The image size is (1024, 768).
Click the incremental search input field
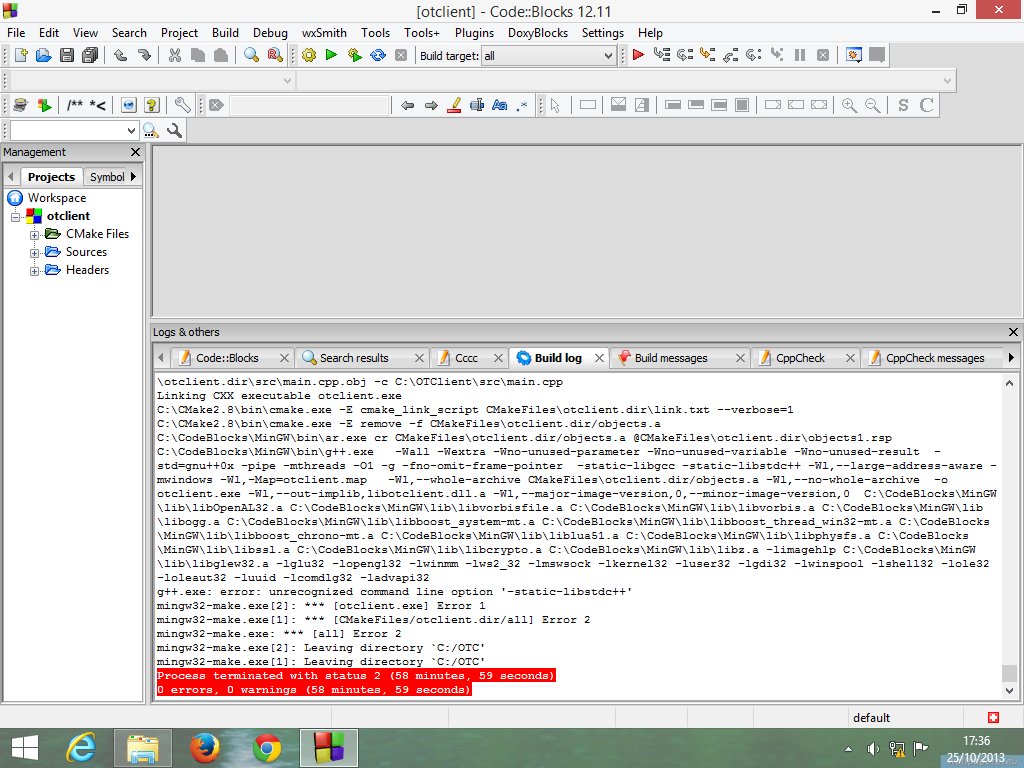pyautogui.click(x=309, y=105)
